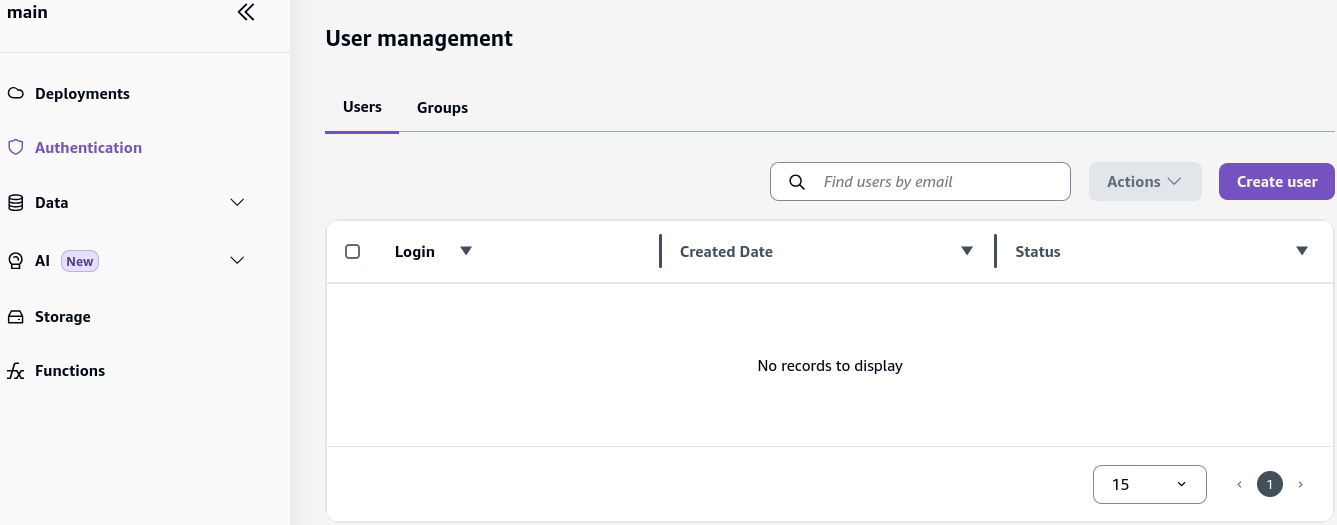Click the main branch name
This screenshot has height=525, width=1337.
tap(27, 12)
